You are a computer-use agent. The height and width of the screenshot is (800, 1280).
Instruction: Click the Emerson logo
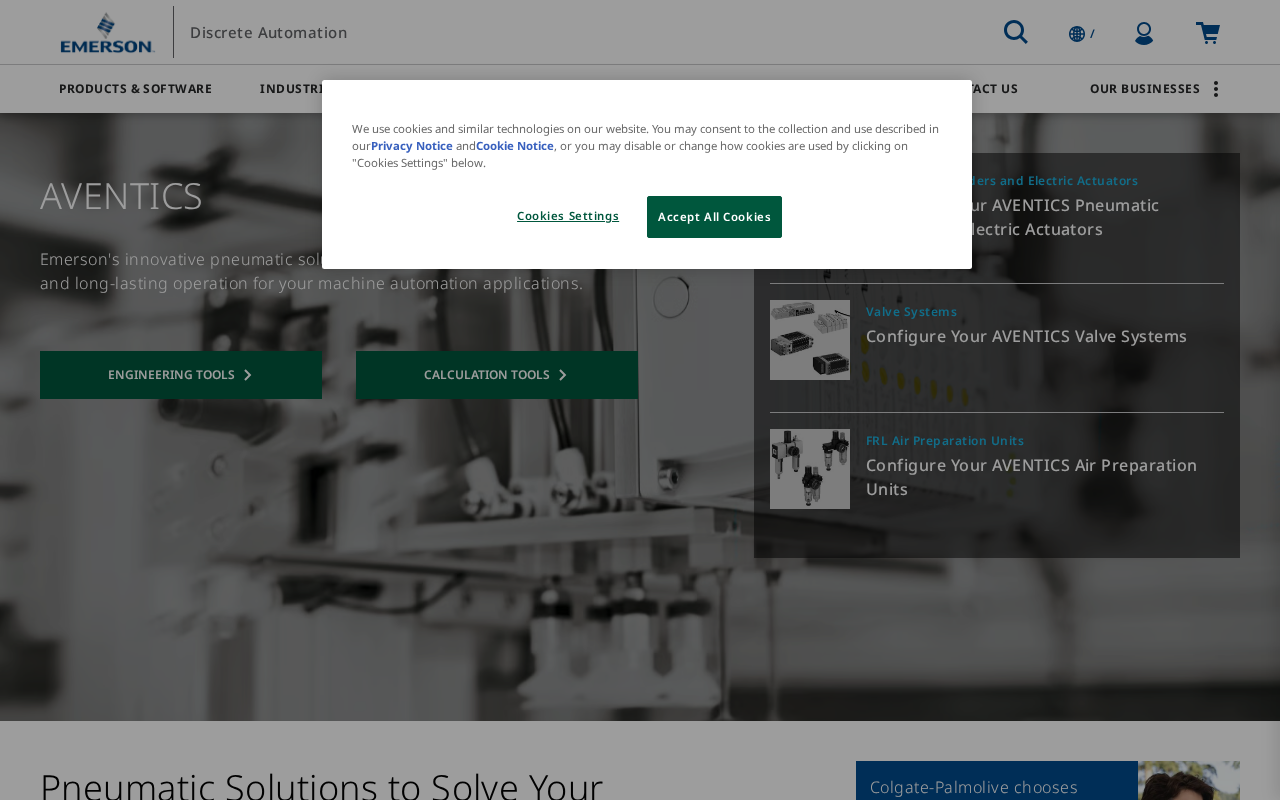pos(107,32)
